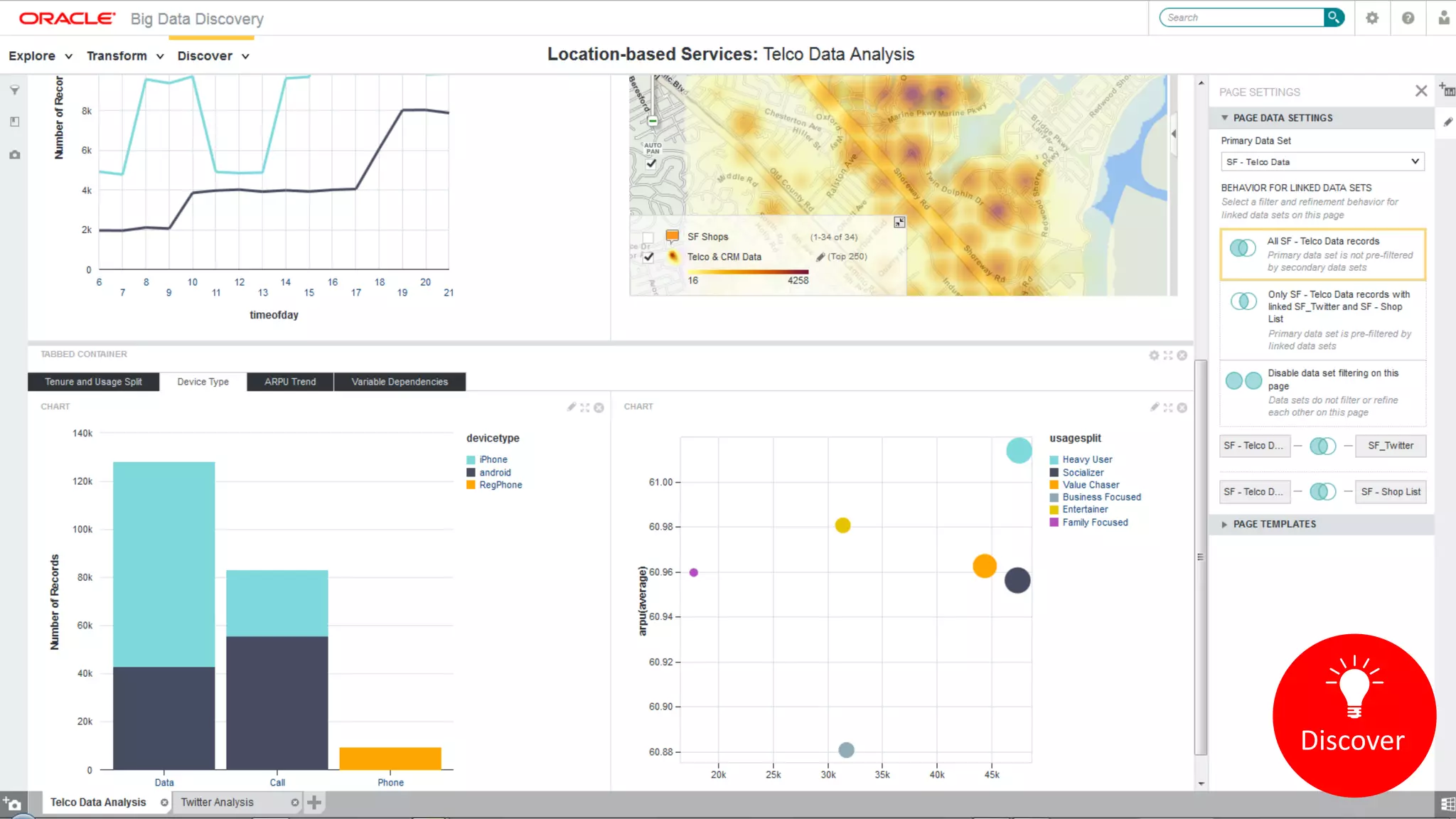Image resolution: width=1456 pixels, height=819 pixels.
Task: Open the Twitter Analysis page tab
Action: [x=217, y=803]
